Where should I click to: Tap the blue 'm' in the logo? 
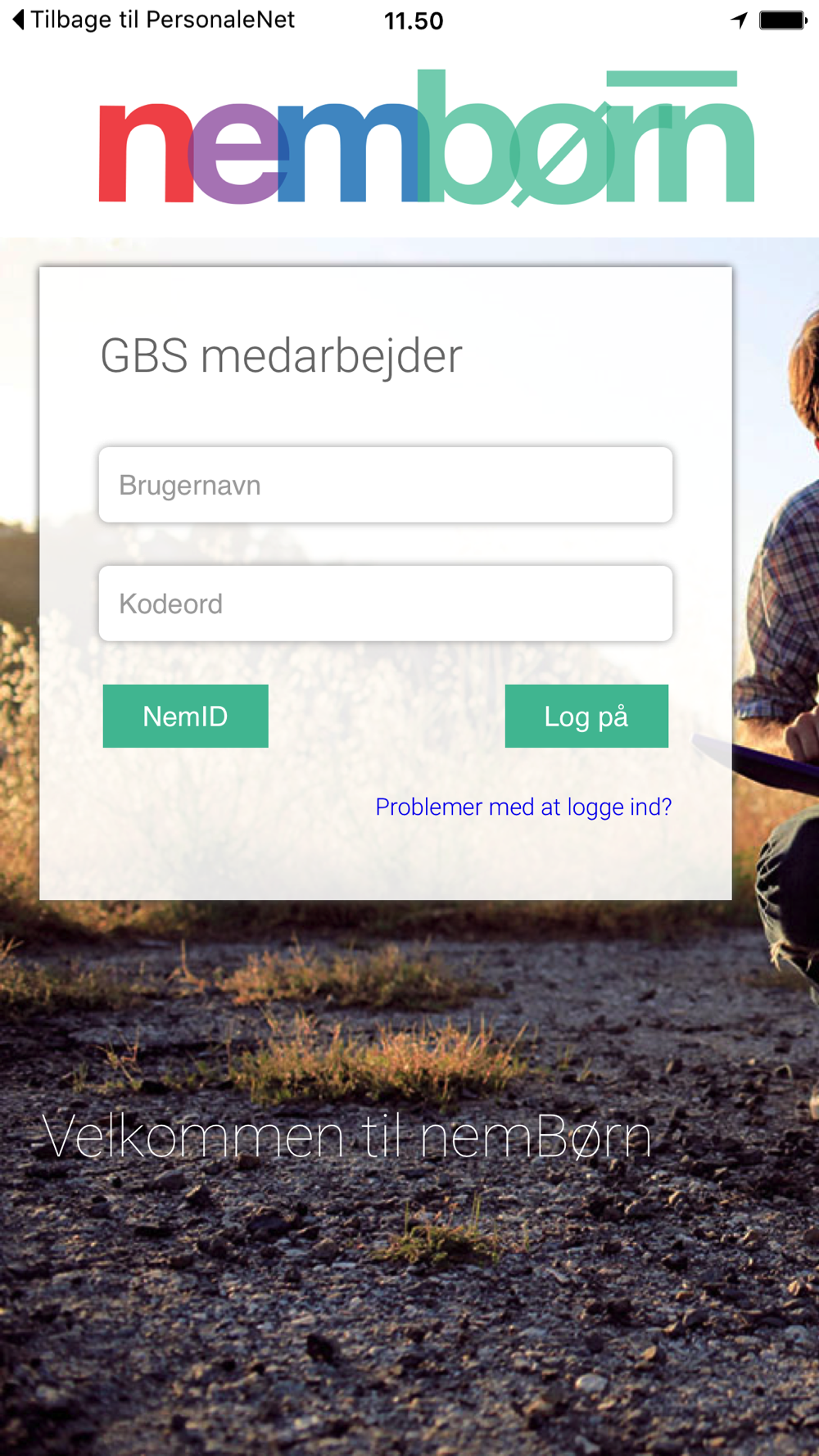[352, 153]
